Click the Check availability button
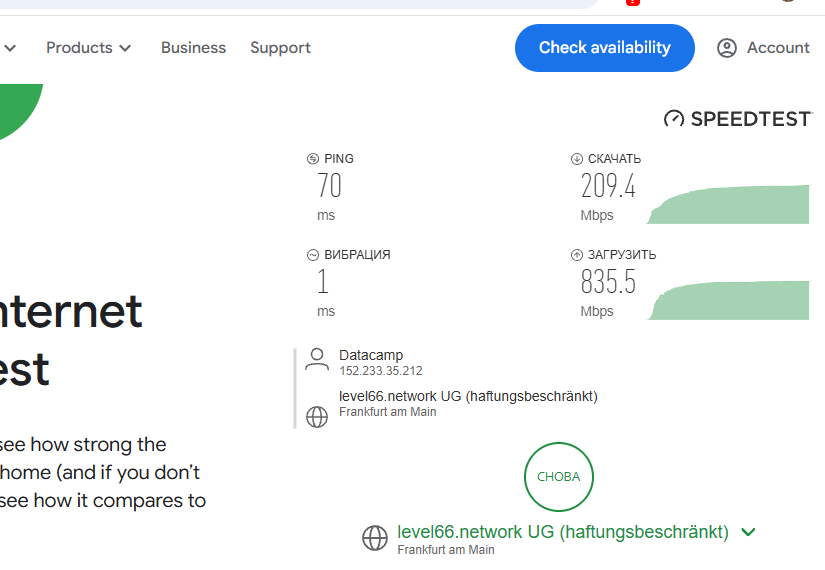 [x=605, y=48]
